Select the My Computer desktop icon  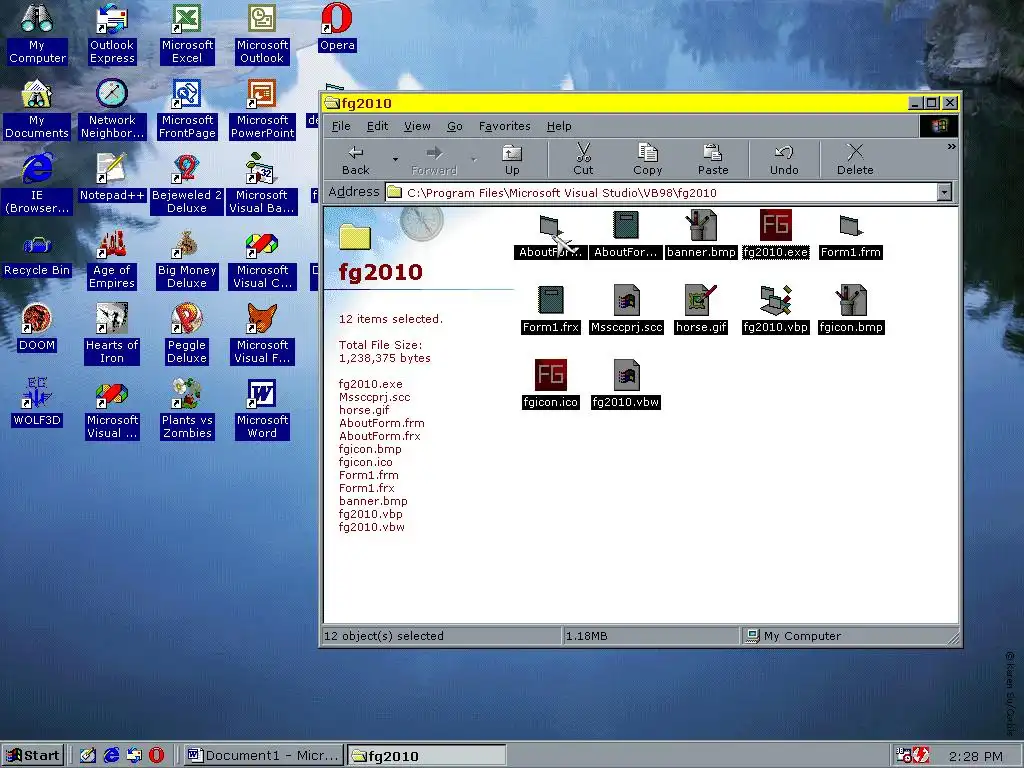[x=37, y=18]
